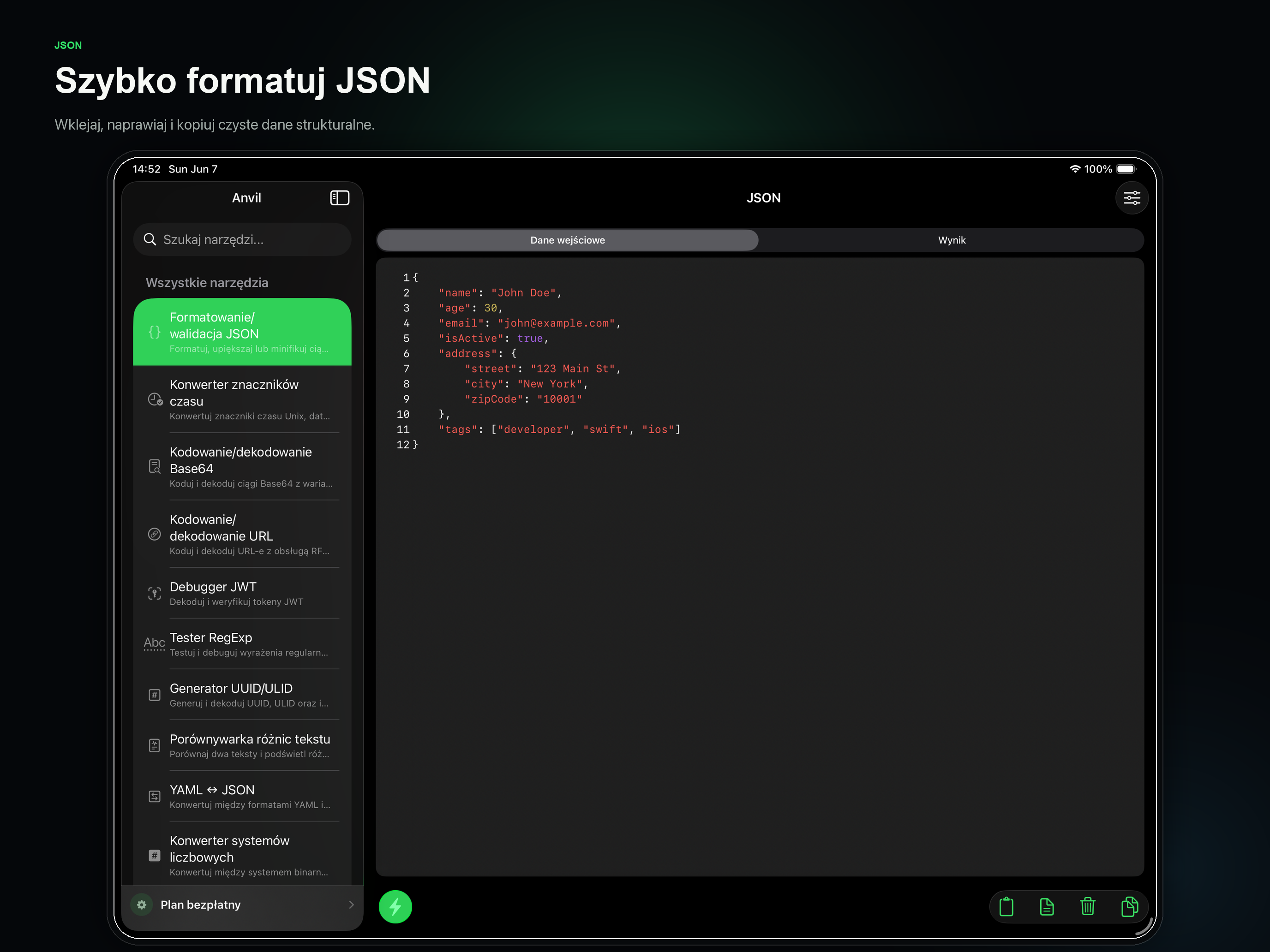Open Kodowanie/dekodowanie URL tool
This screenshot has width=1270, height=952.
[242, 534]
